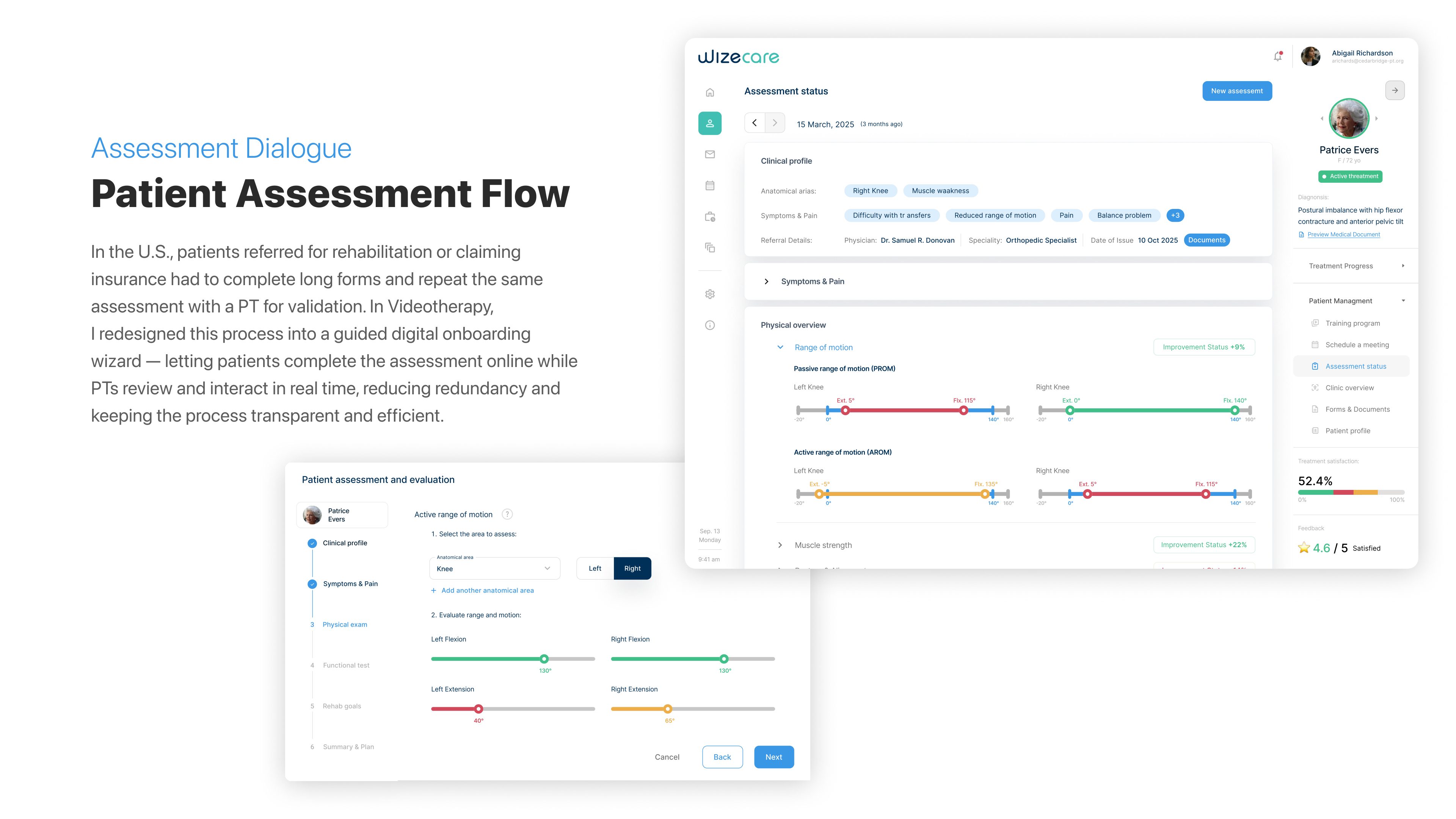Click the Right Extension slider handle
Viewport: 1456px width, 819px height.
(668, 709)
